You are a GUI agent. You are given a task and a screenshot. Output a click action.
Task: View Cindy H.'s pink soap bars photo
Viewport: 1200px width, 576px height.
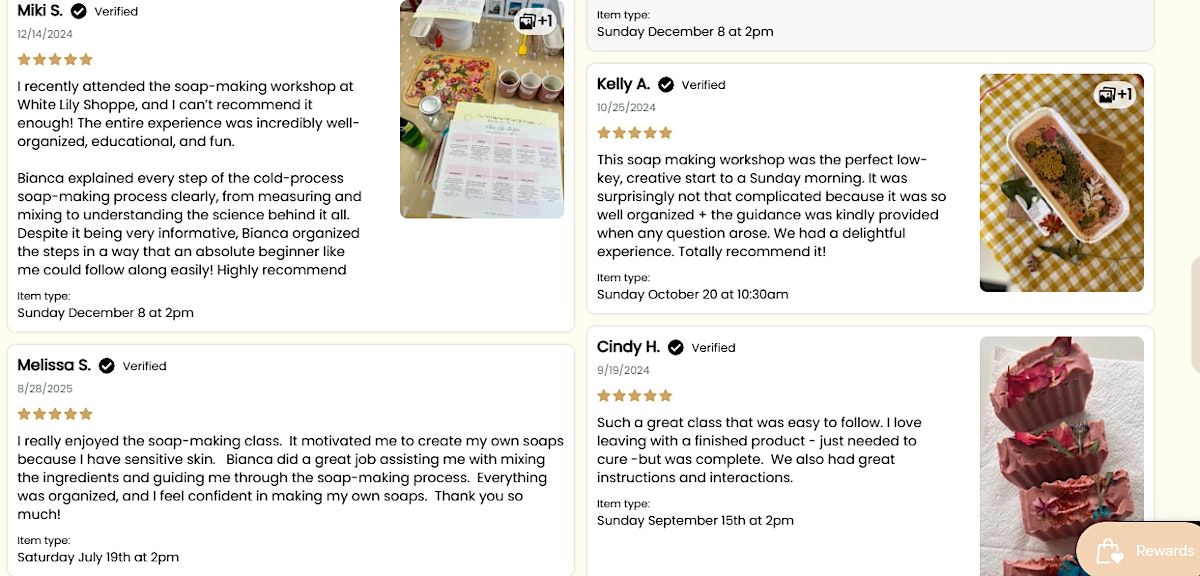pyautogui.click(x=1061, y=455)
